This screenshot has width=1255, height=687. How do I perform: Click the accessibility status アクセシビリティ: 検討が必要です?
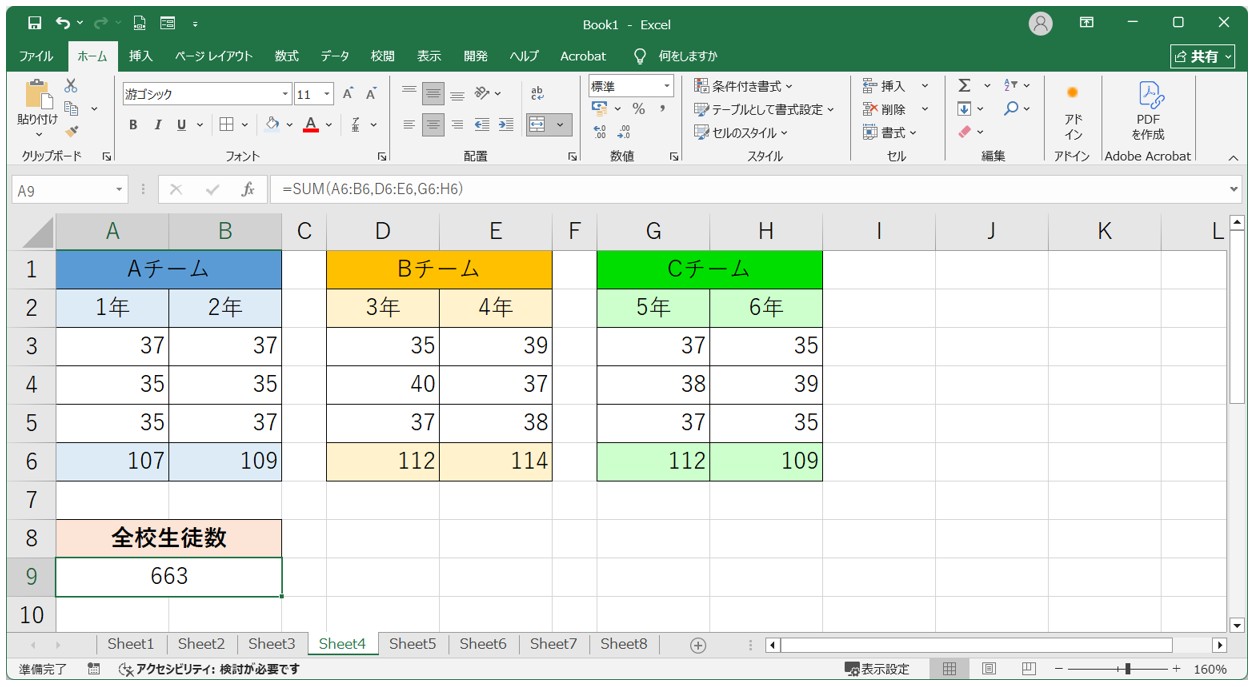(209, 669)
